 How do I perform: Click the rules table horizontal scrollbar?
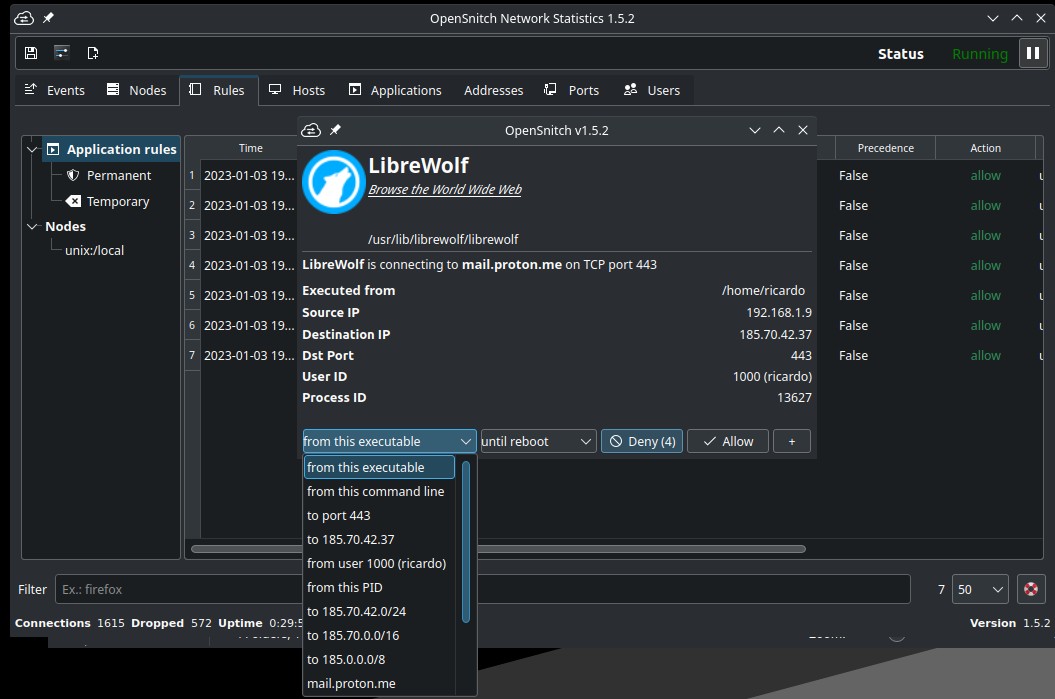pyautogui.click(x=498, y=549)
